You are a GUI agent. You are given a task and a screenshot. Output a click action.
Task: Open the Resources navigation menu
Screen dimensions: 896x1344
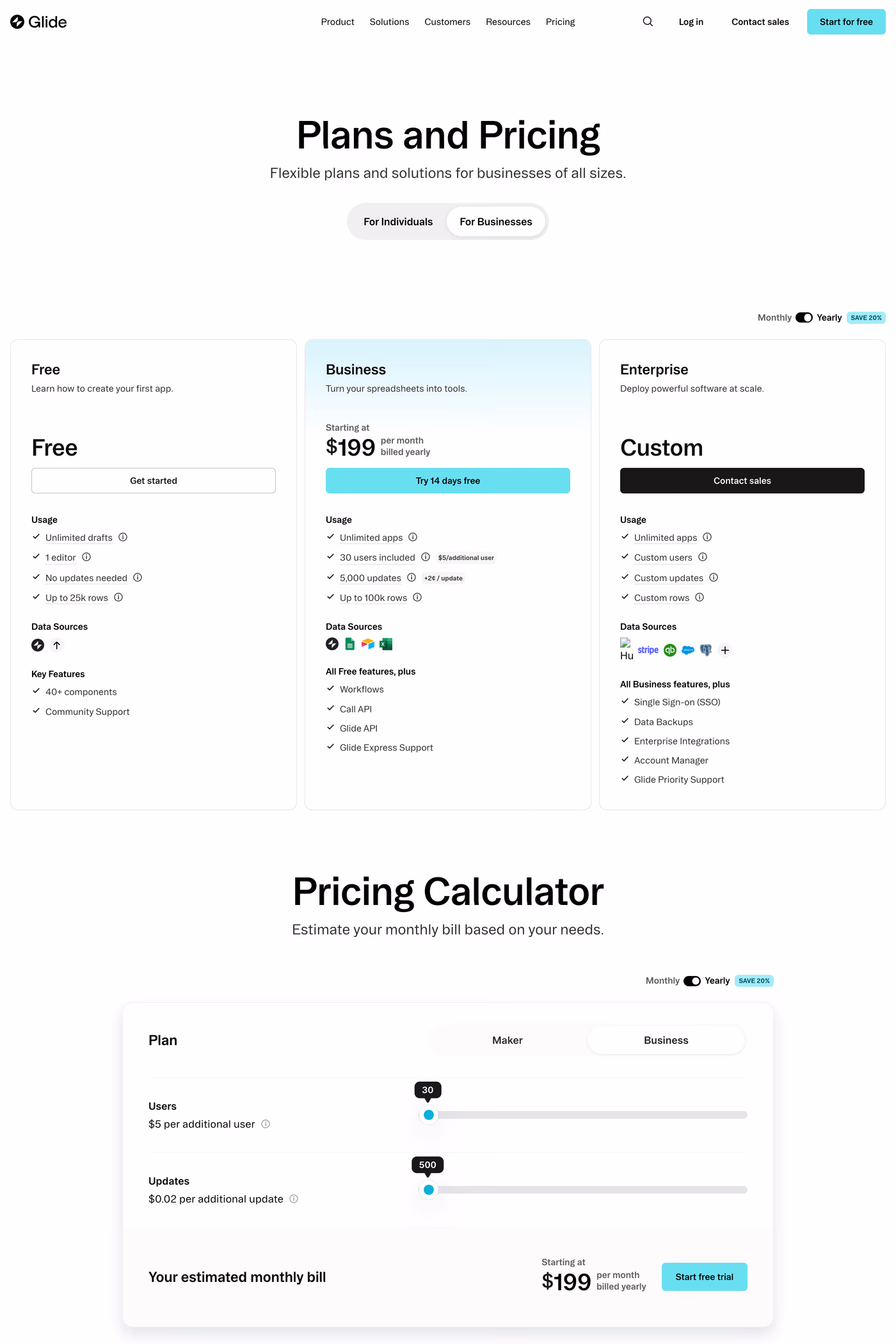[508, 22]
